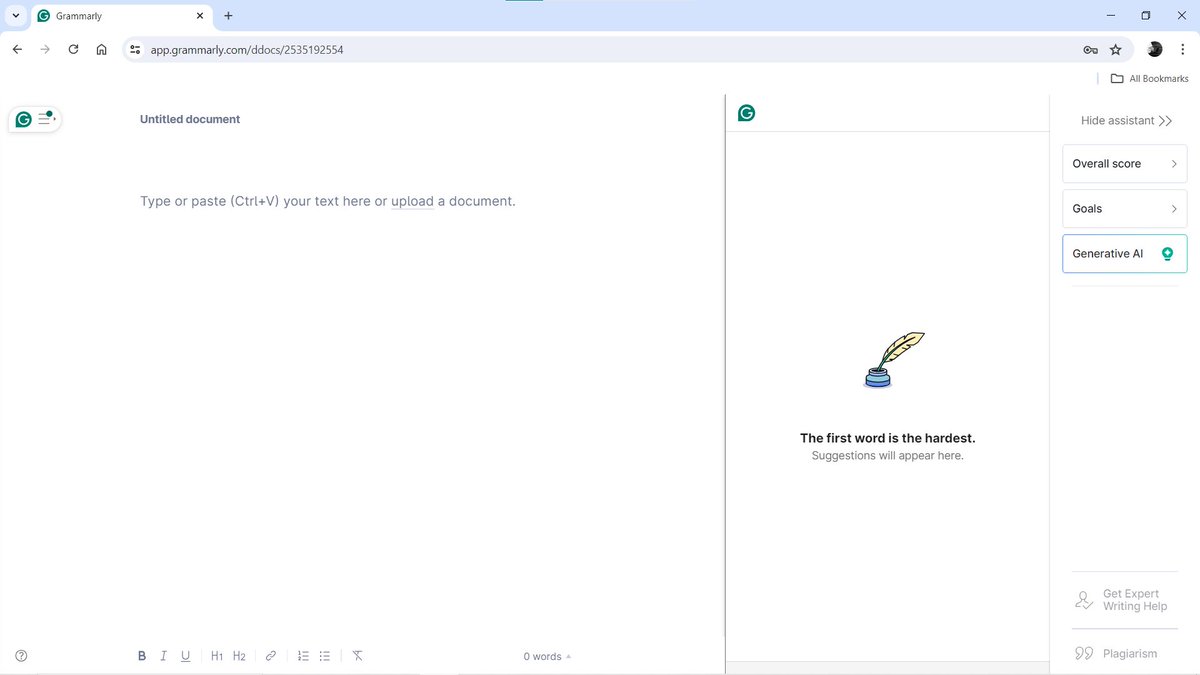Go back with the browser back arrow

point(17,49)
